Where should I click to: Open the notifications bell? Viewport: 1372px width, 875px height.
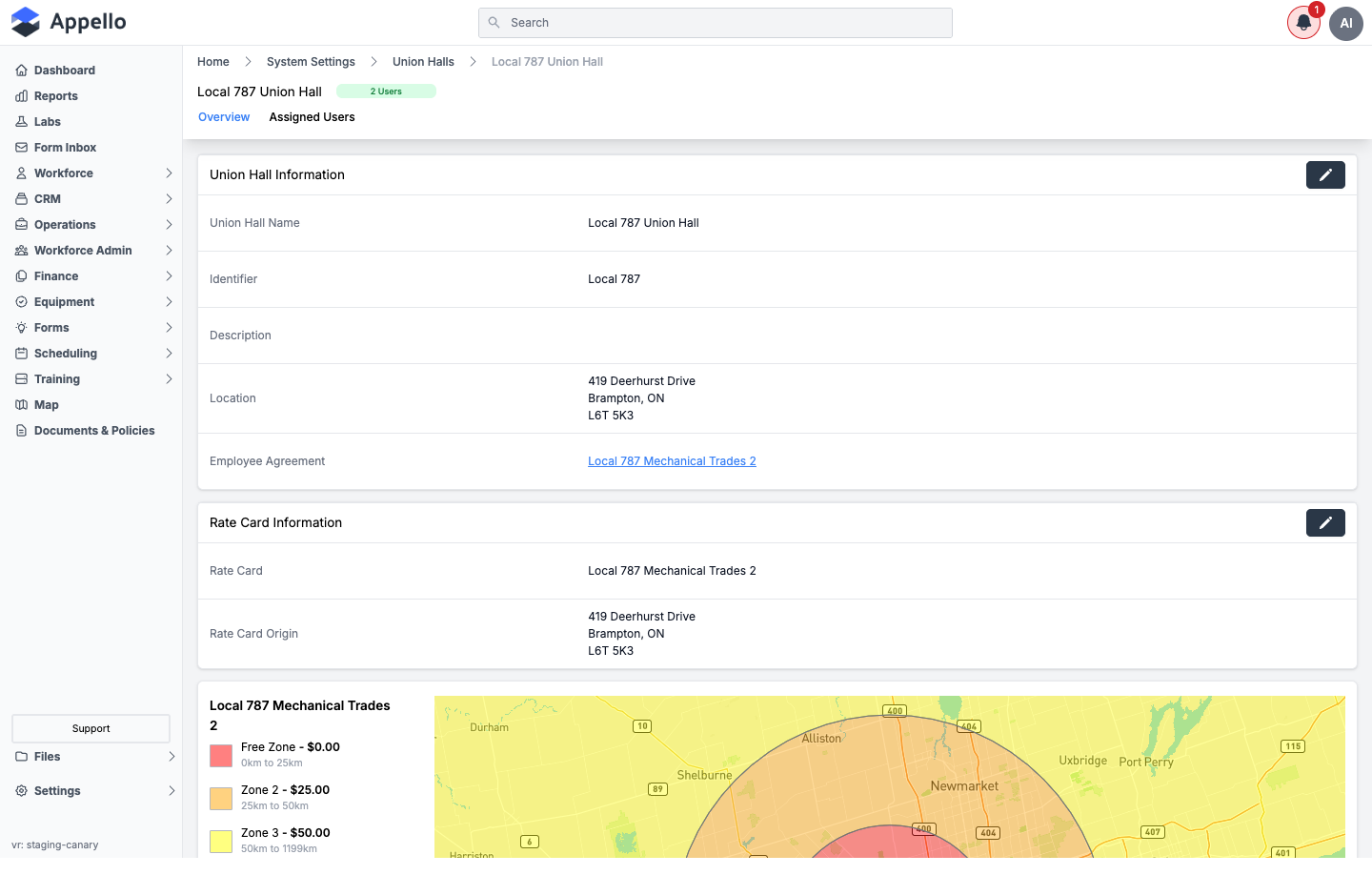pos(1303,23)
